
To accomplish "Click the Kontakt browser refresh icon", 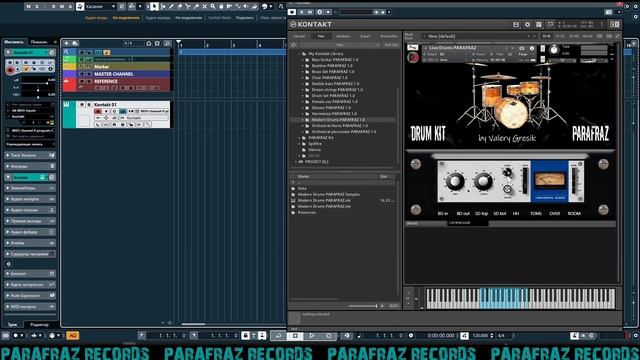I will [293, 45].
